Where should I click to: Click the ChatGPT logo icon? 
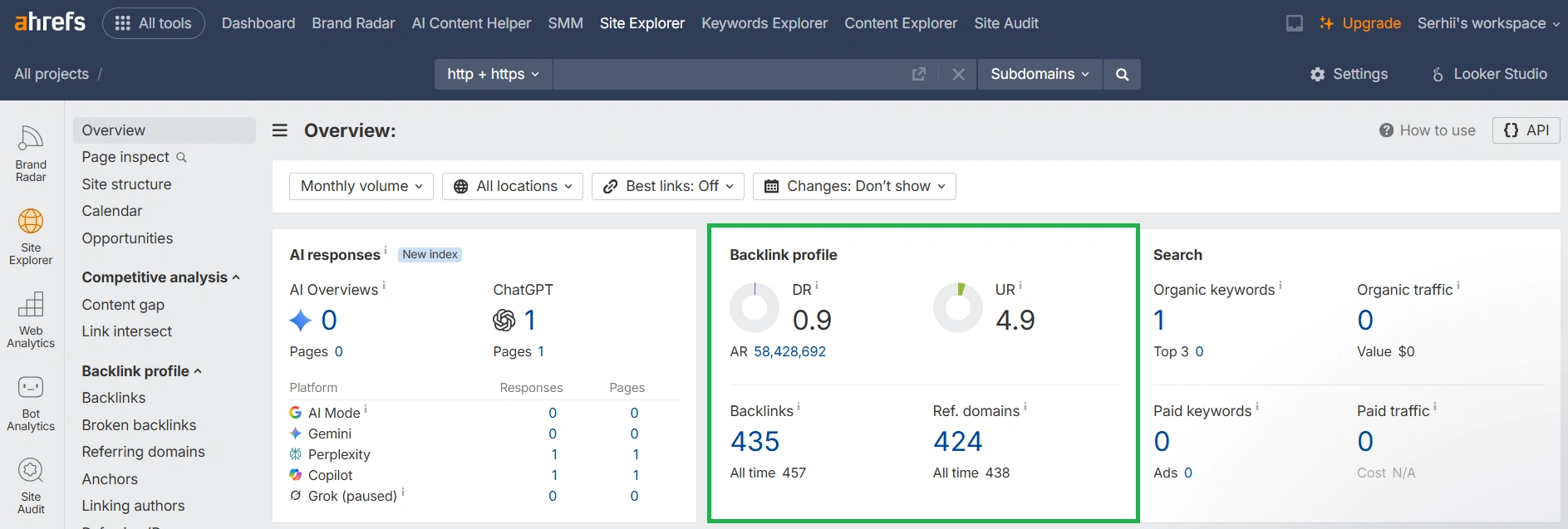[504, 320]
